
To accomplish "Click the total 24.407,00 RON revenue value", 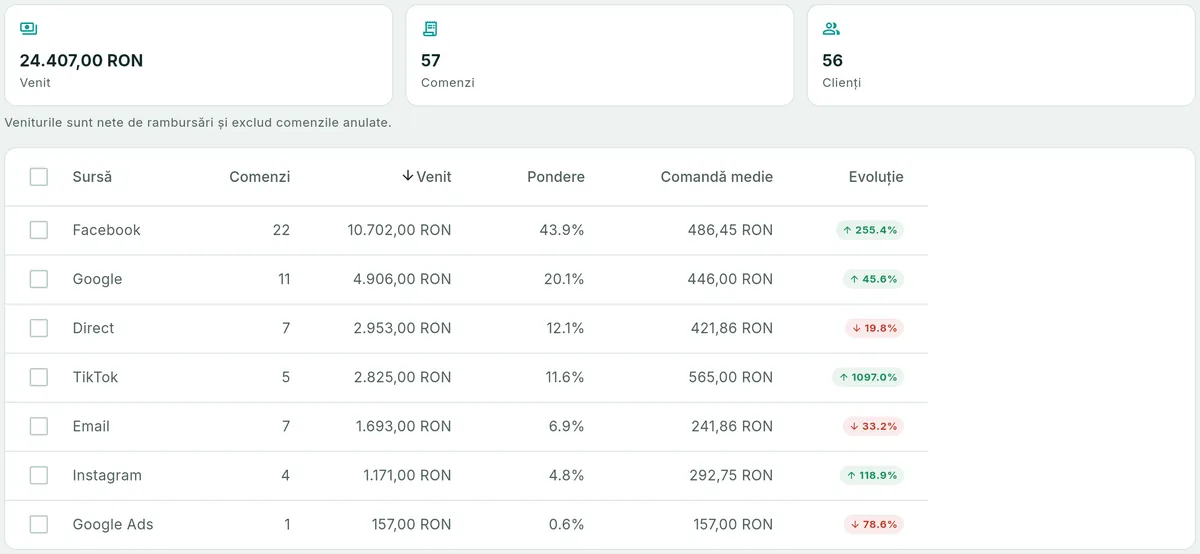I will click(x=82, y=60).
